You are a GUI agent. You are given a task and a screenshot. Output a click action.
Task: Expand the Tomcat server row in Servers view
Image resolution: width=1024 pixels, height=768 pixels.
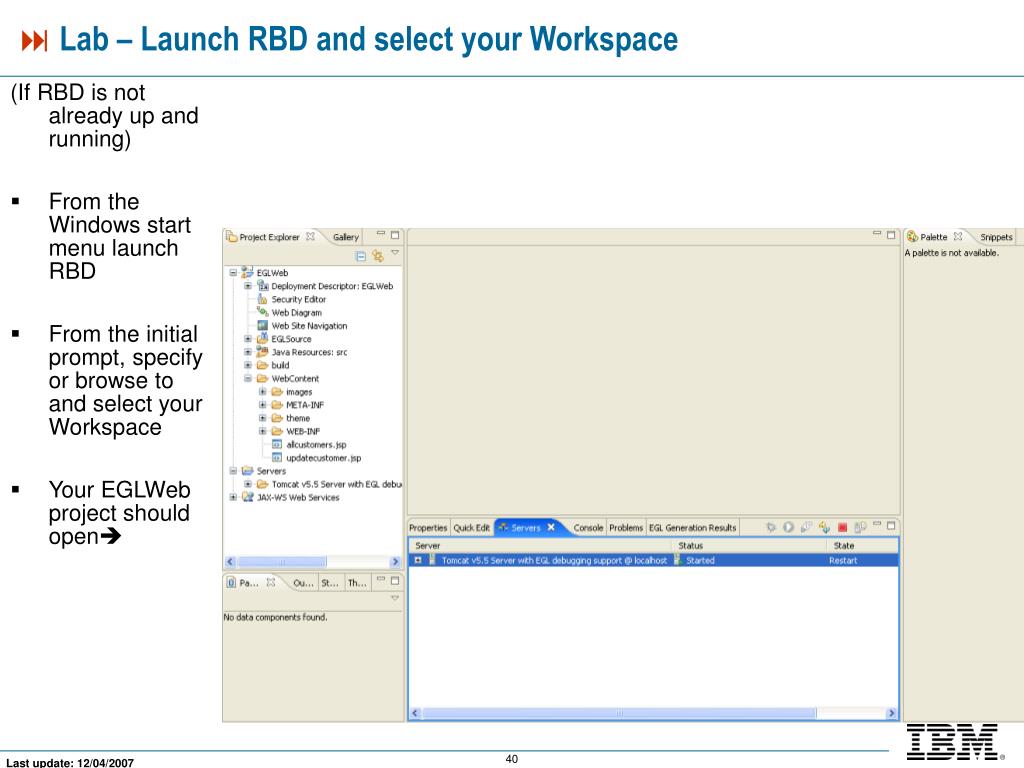pos(418,560)
